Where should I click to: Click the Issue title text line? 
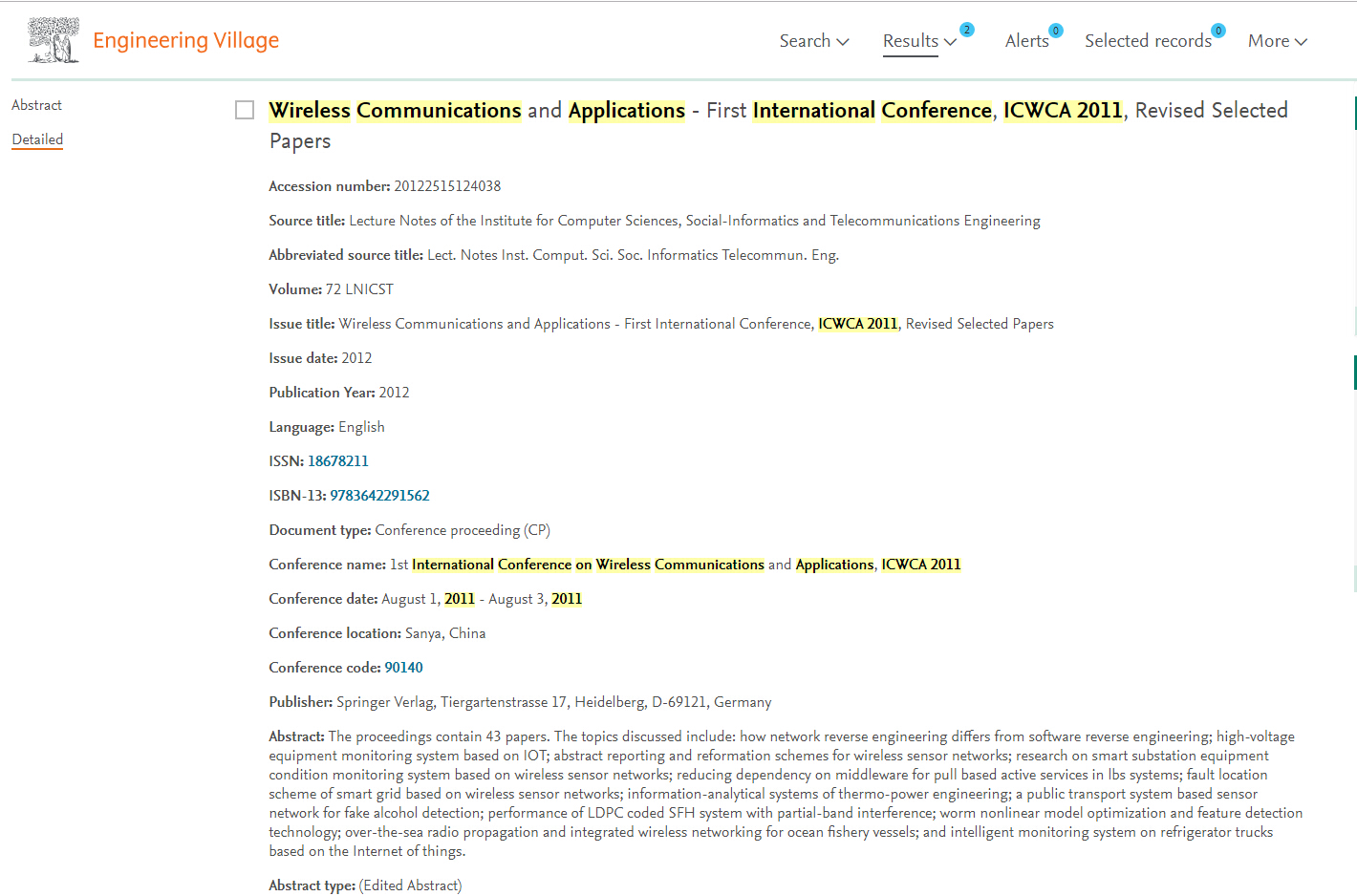(x=661, y=324)
